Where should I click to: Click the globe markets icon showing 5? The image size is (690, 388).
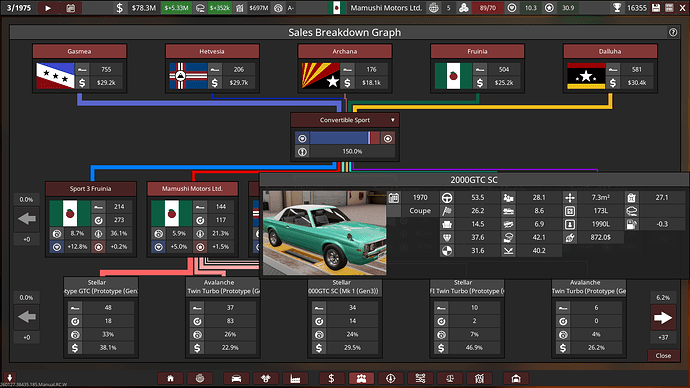pyautogui.click(x=434, y=8)
